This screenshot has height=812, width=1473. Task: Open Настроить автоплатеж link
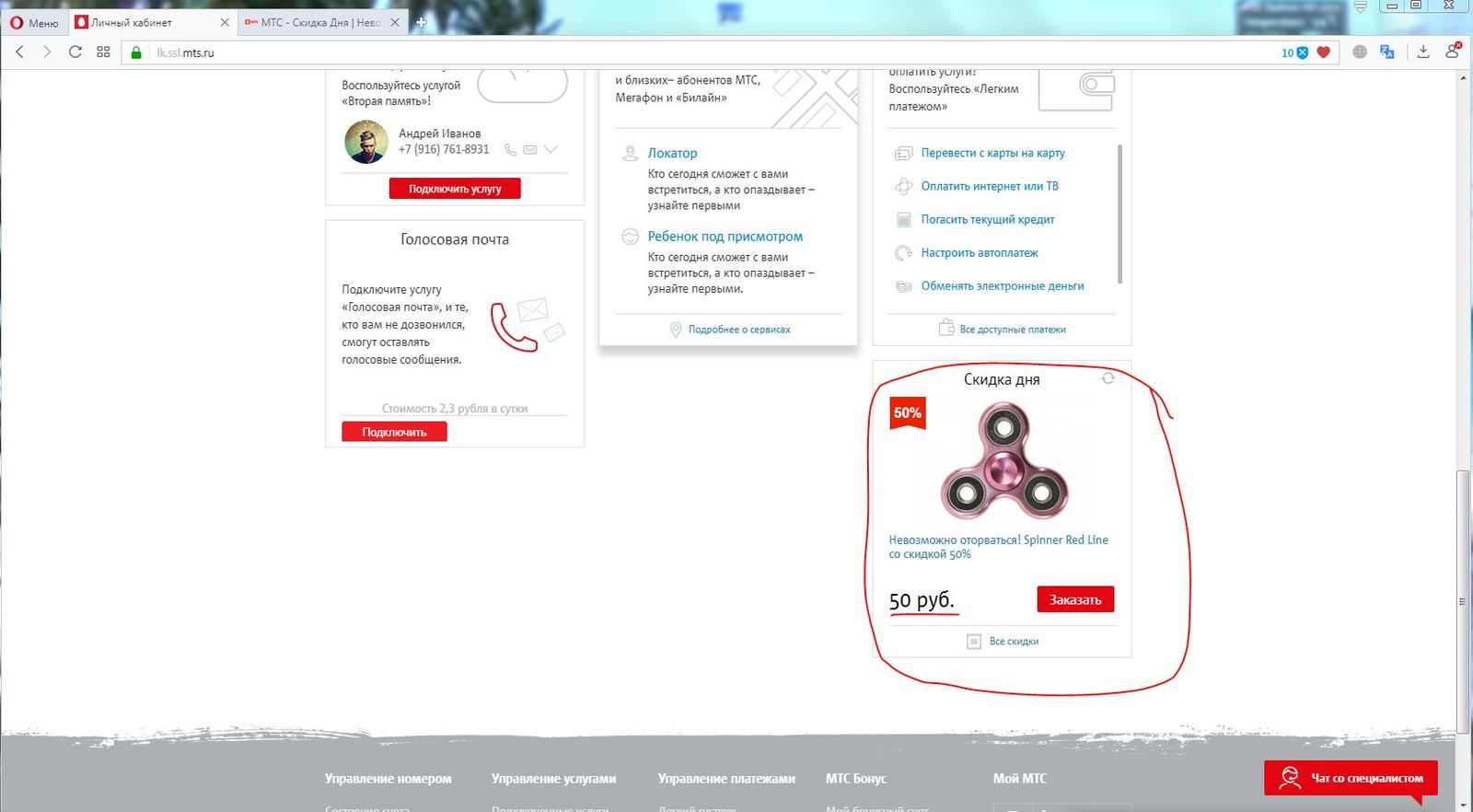coord(980,252)
